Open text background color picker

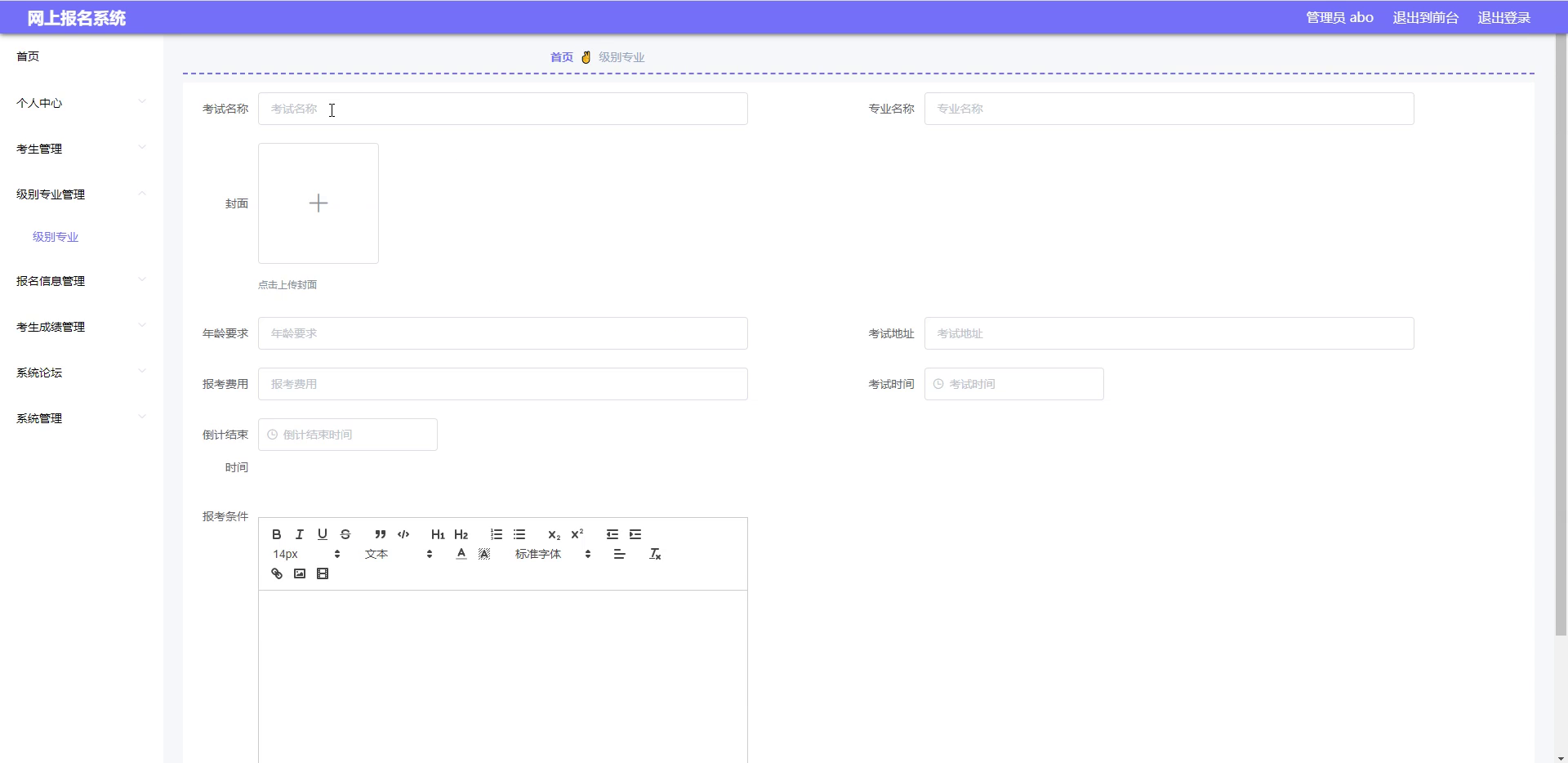[x=484, y=554]
